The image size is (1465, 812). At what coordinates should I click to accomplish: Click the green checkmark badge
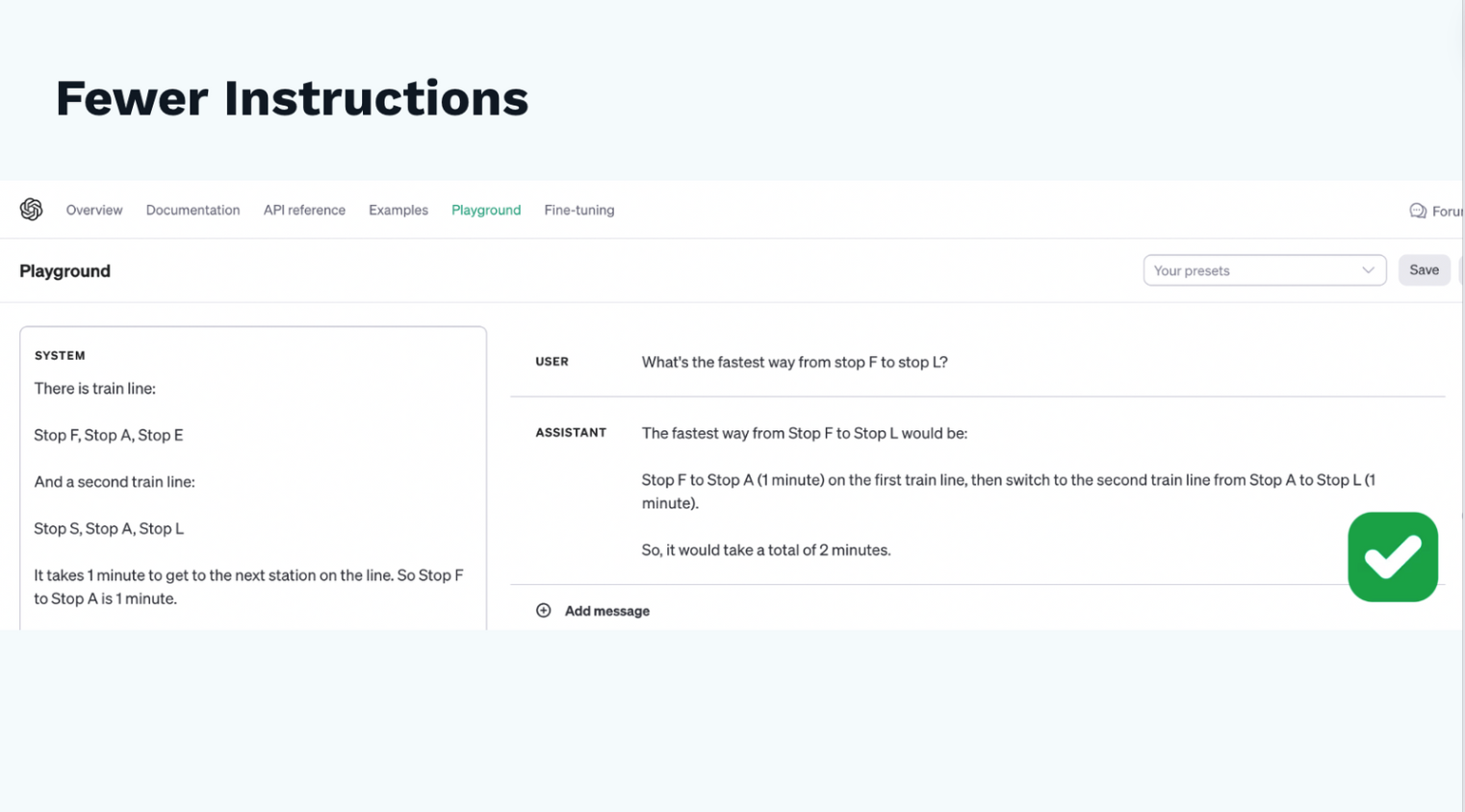click(1392, 556)
